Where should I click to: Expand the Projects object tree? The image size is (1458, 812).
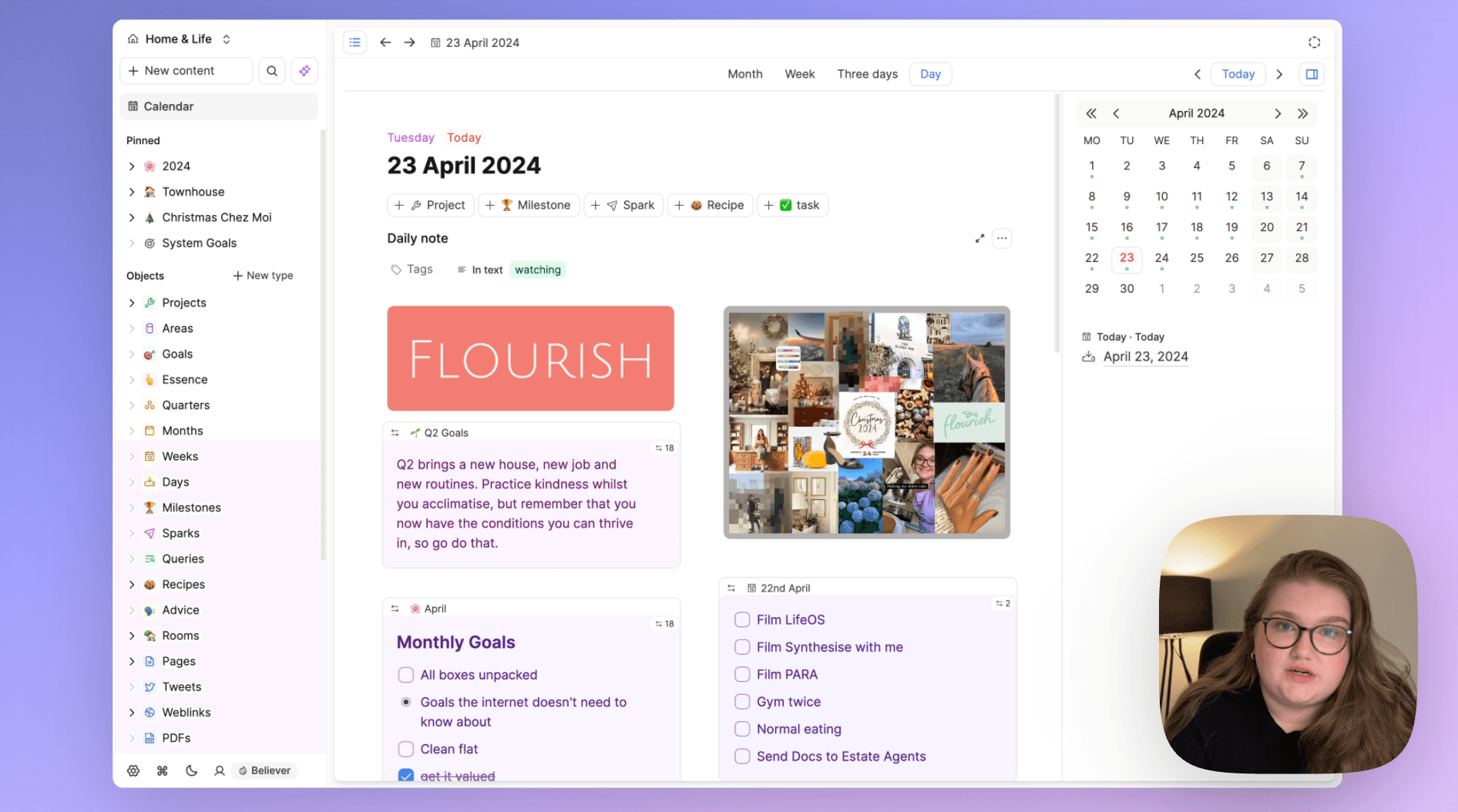coord(132,303)
